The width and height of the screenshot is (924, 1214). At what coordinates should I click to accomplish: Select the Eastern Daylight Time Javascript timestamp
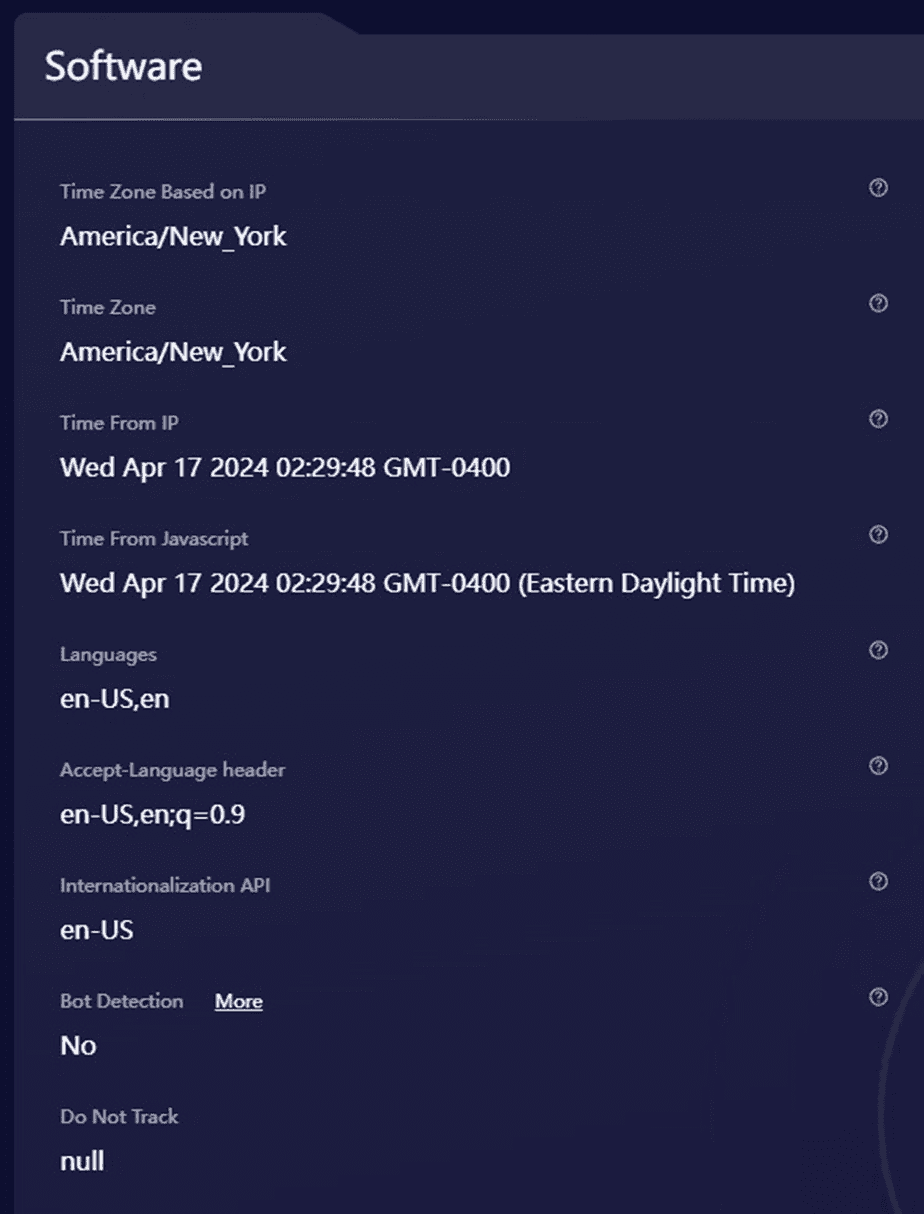[427, 583]
